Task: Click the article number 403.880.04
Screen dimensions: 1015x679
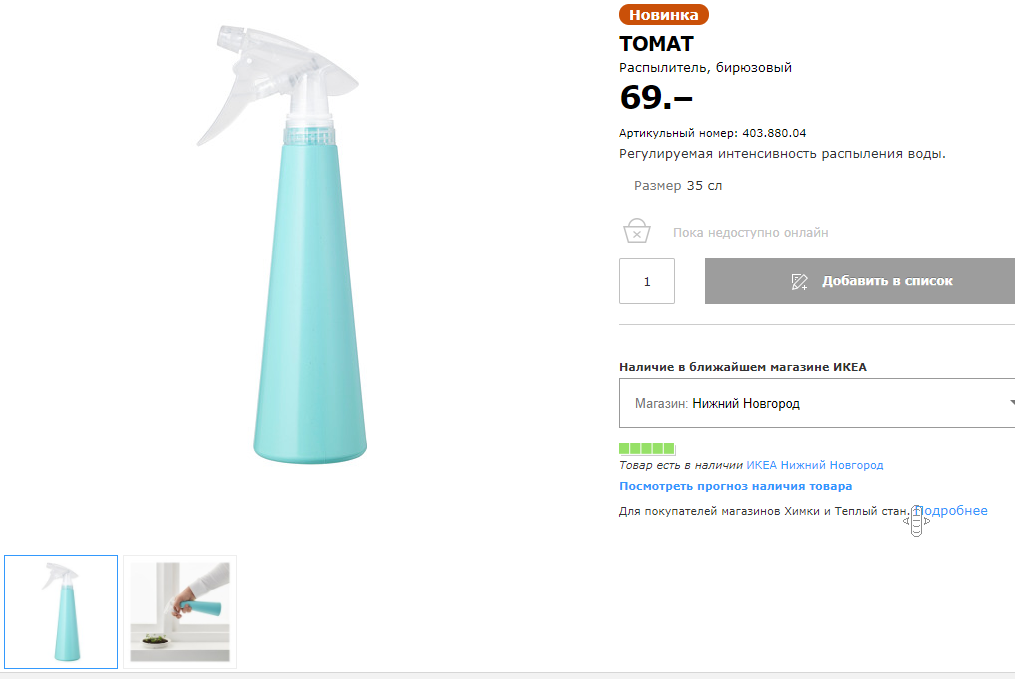Action: tap(774, 133)
